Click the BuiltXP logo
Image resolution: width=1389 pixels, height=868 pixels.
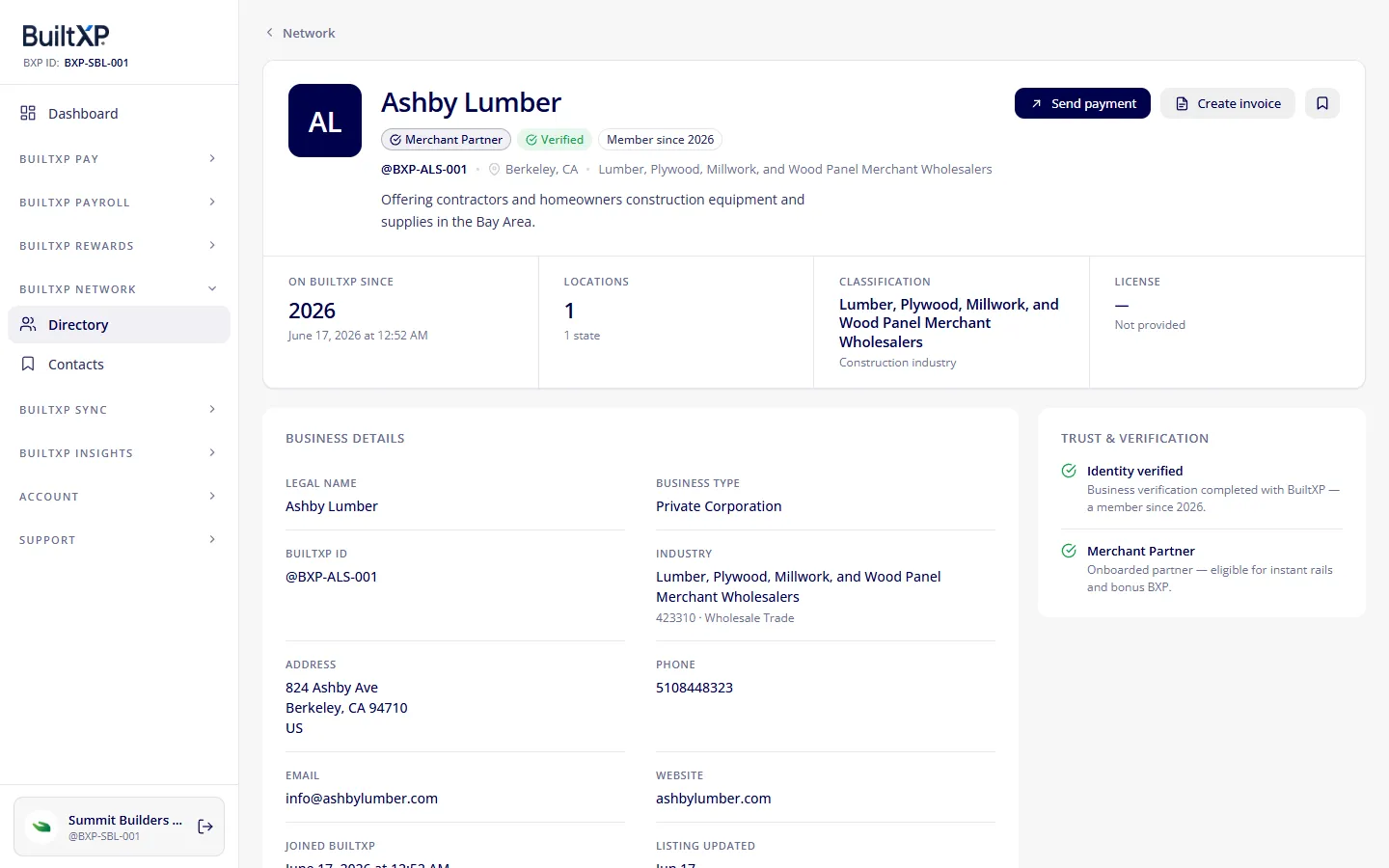[66, 36]
